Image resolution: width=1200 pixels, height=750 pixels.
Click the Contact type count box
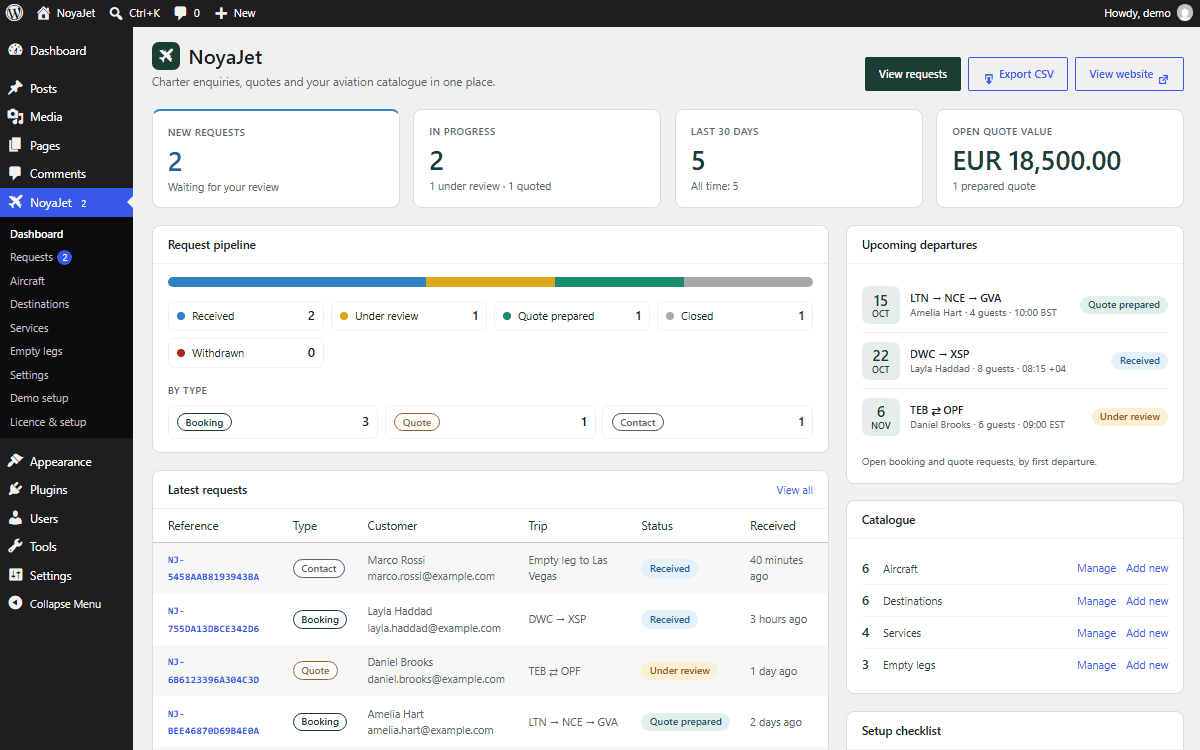(x=708, y=422)
